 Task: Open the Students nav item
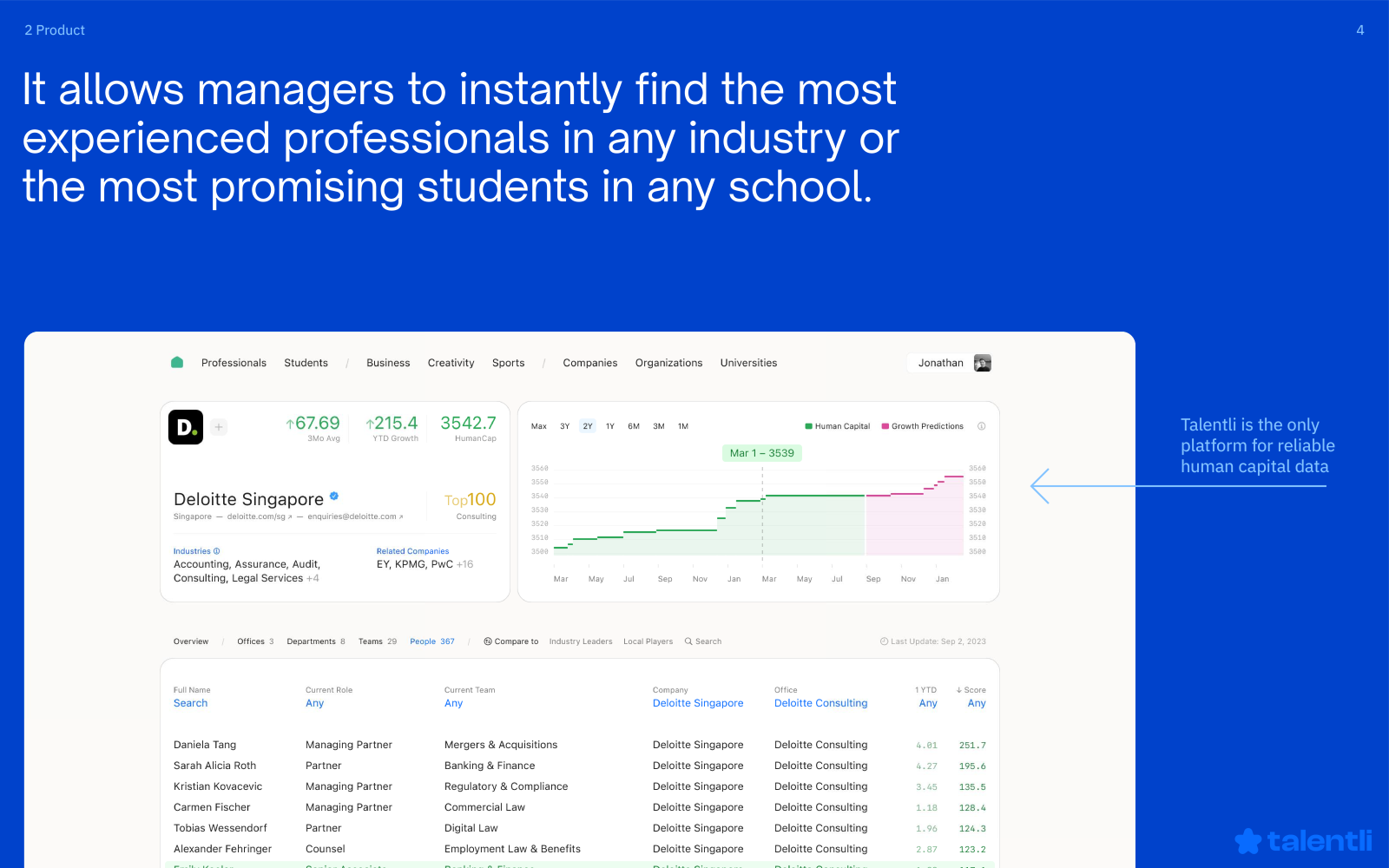tap(306, 363)
